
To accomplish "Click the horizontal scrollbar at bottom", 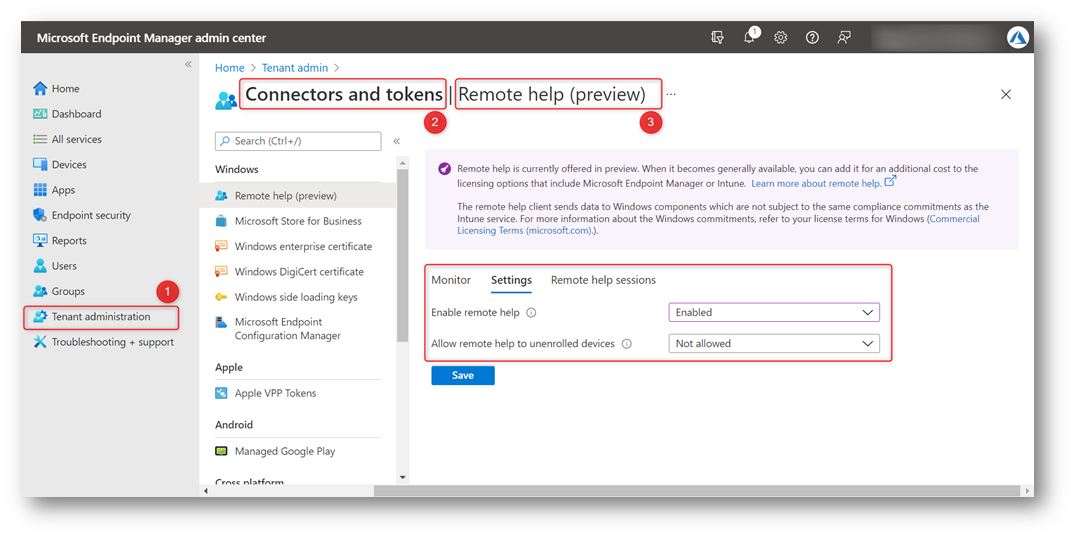I will pyautogui.click(x=697, y=491).
